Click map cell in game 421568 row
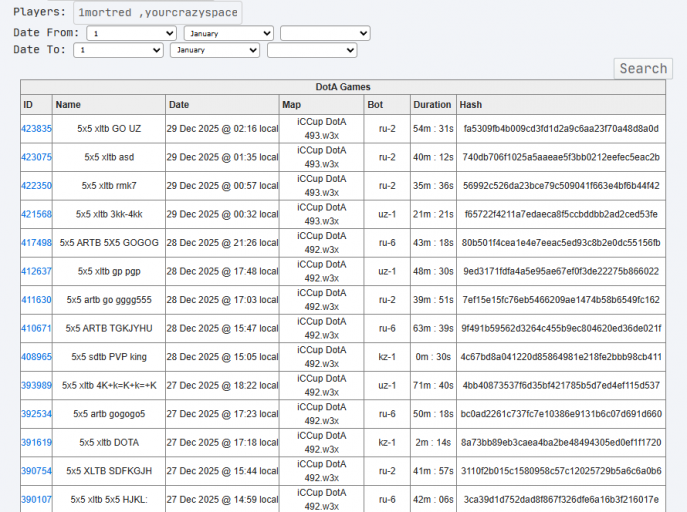The image size is (687, 512). click(x=322, y=214)
